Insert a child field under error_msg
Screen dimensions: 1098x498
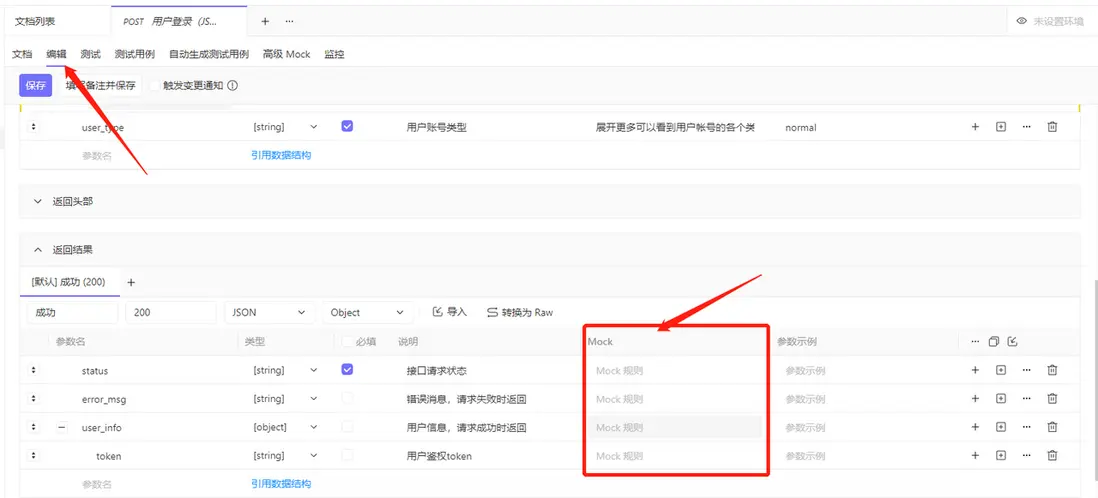click(x=1001, y=399)
